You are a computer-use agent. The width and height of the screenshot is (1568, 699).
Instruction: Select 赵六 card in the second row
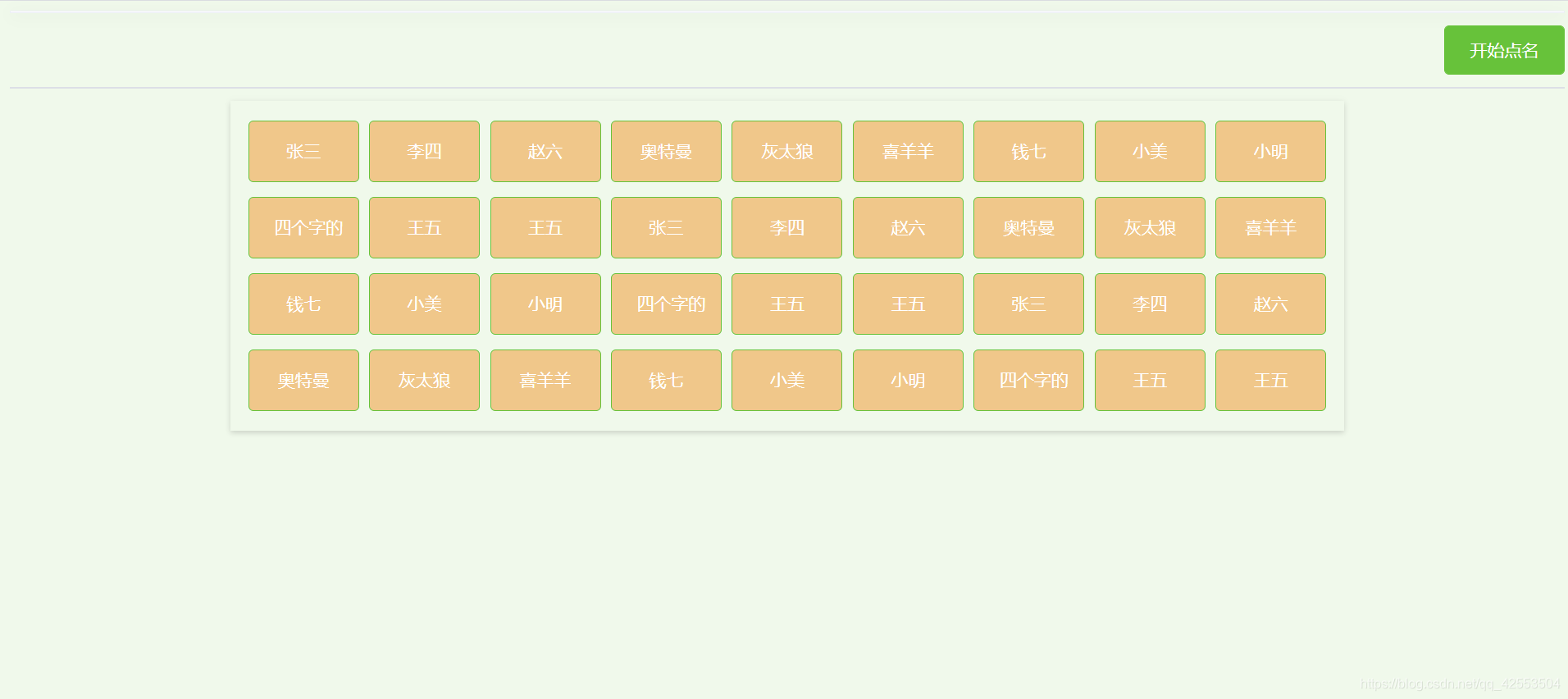coord(908,227)
